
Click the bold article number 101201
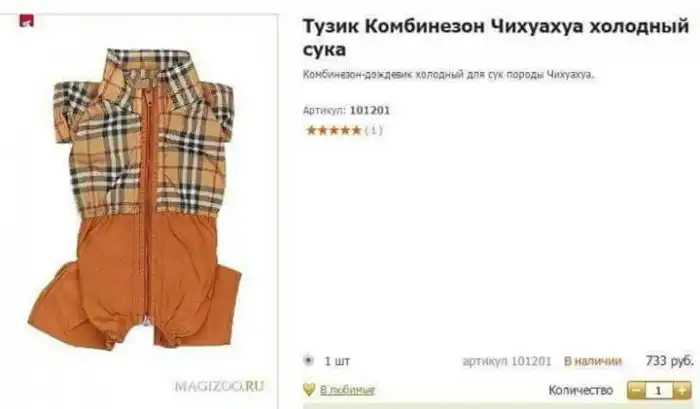coord(370,110)
